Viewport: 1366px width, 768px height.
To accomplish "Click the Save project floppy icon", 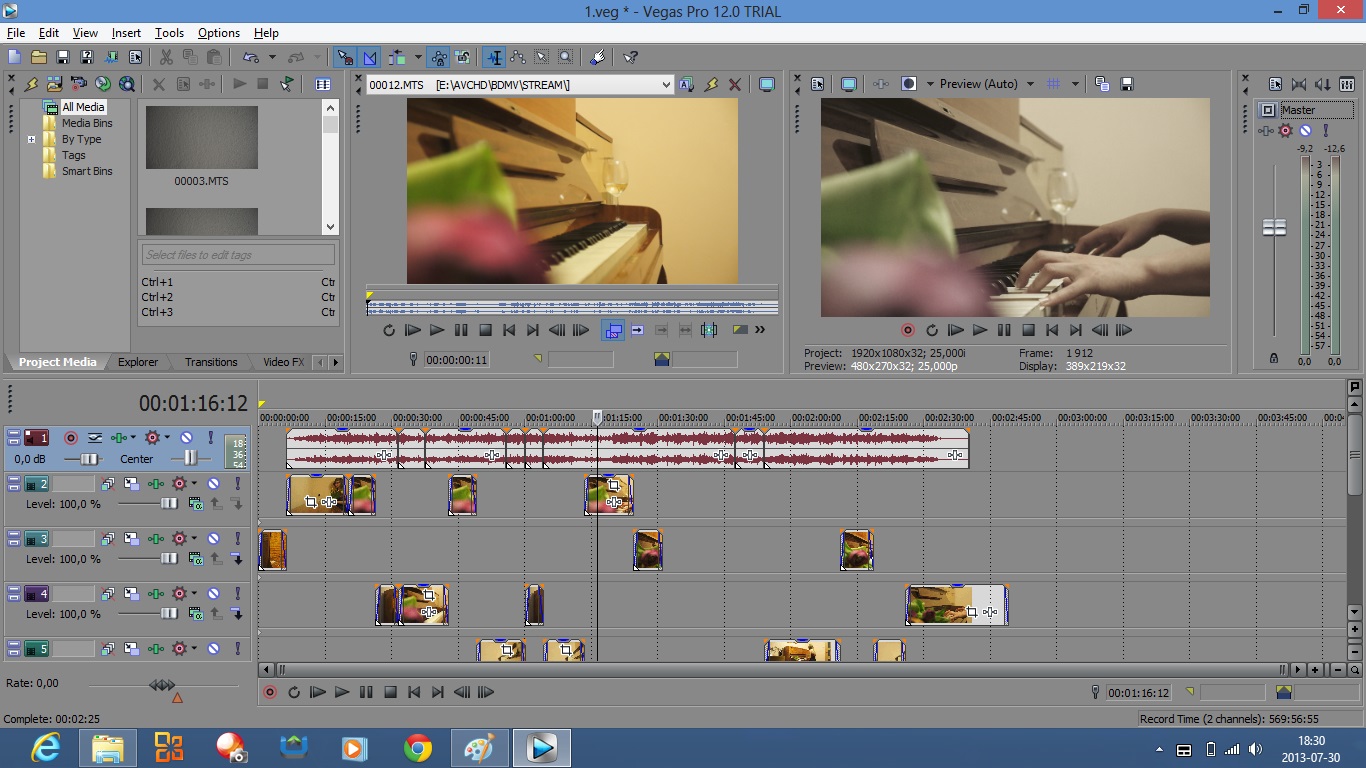I will point(62,57).
